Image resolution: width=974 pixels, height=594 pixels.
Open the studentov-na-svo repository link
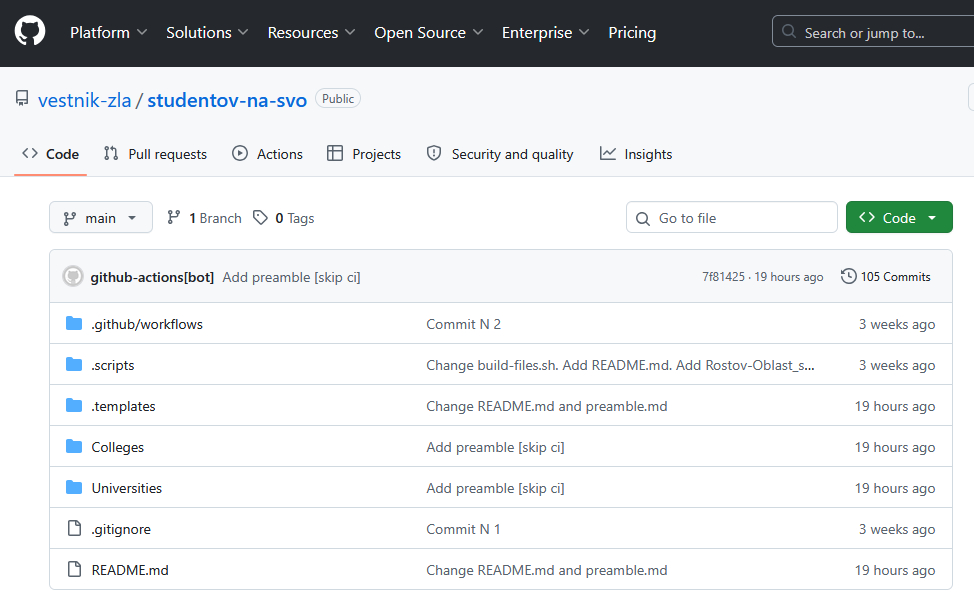pyautogui.click(x=227, y=100)
